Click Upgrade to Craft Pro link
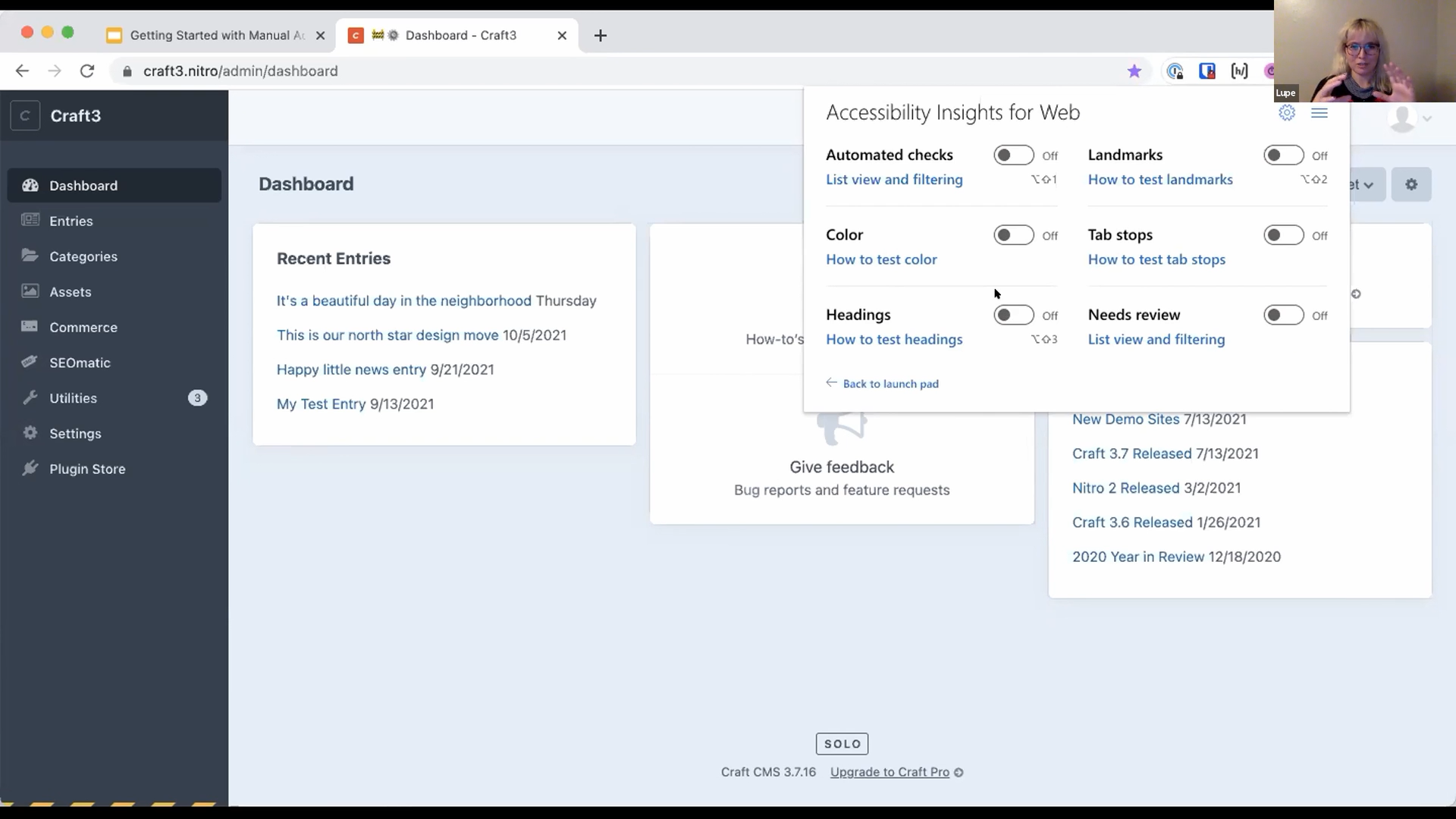The width and height of the screenshot is (1456, 819). (890, 772)
